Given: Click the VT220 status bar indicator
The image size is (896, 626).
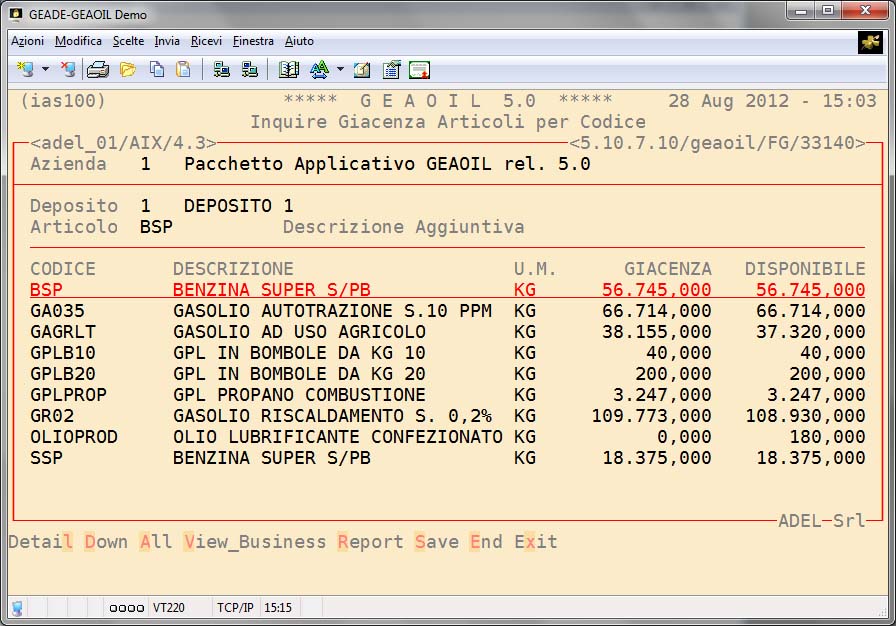Looking at the screenshot, I should tap(169, 607).
